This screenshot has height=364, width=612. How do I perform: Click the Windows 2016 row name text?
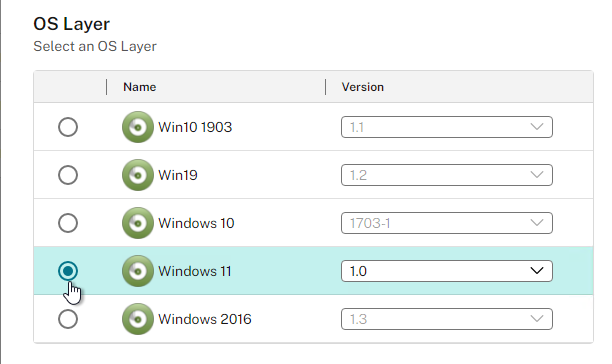click(205, 319)
